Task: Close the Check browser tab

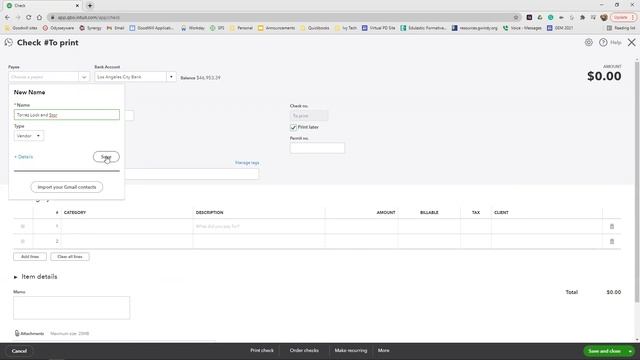Action: [77, 6]
